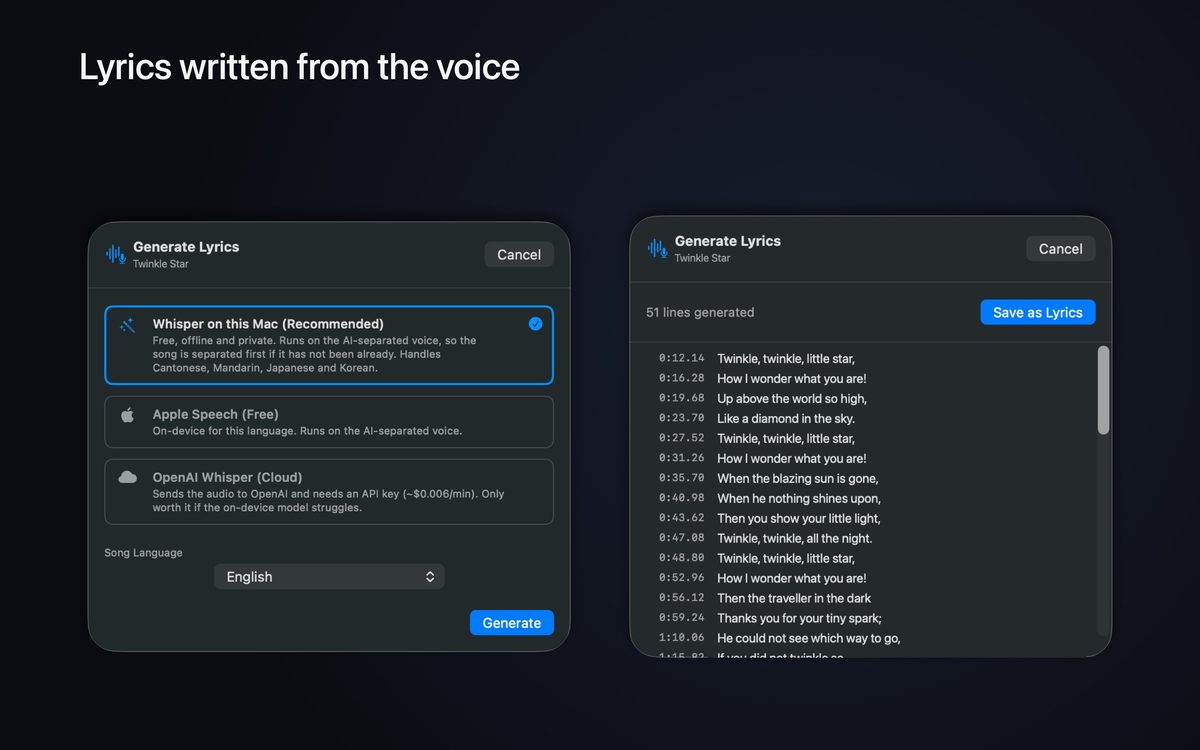Select lyric 'Like a diamond in the sky.'

(x=786, y=418)
